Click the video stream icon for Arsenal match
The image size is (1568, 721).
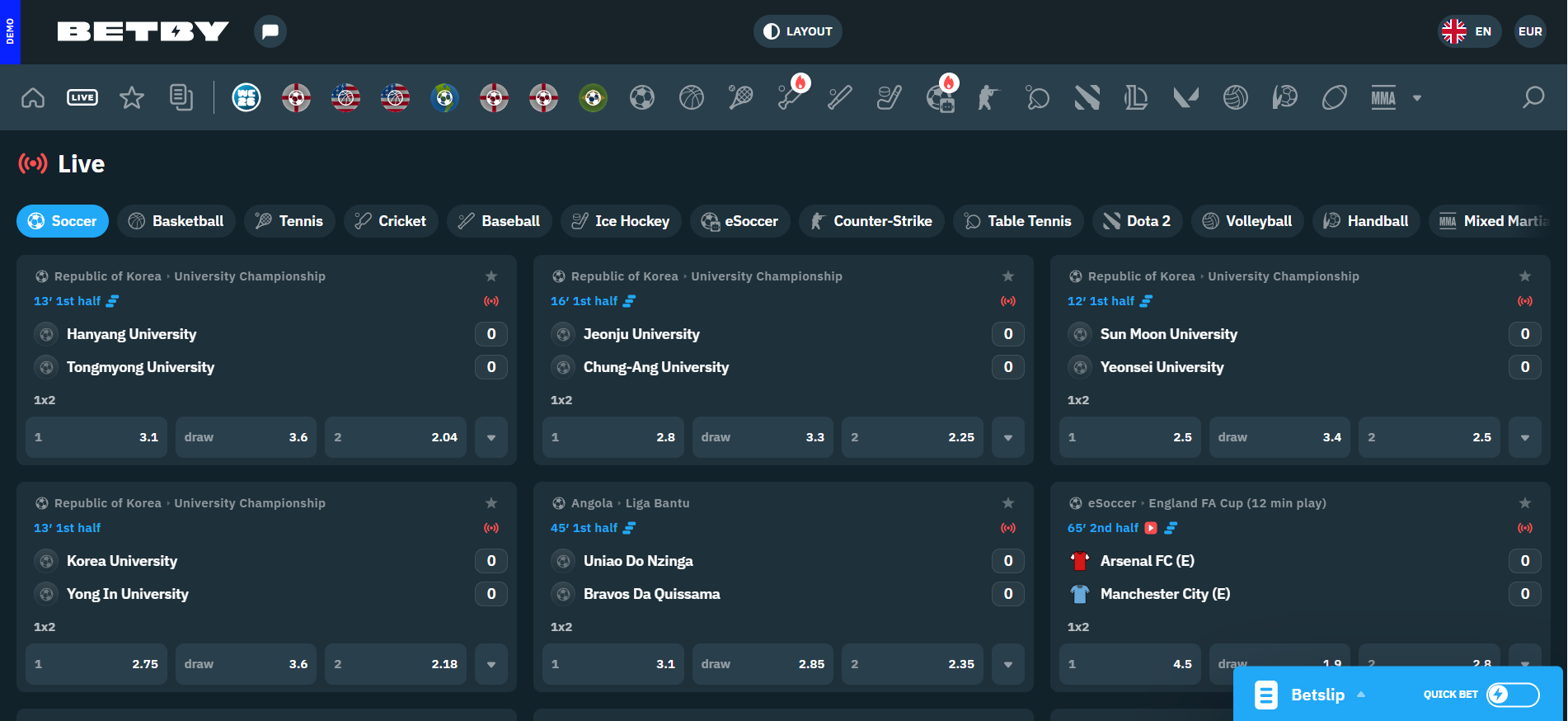[x=1151, y=528]
